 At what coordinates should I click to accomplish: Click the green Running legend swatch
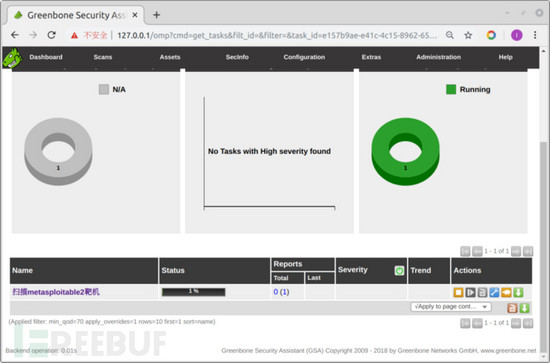coord(451,89)
